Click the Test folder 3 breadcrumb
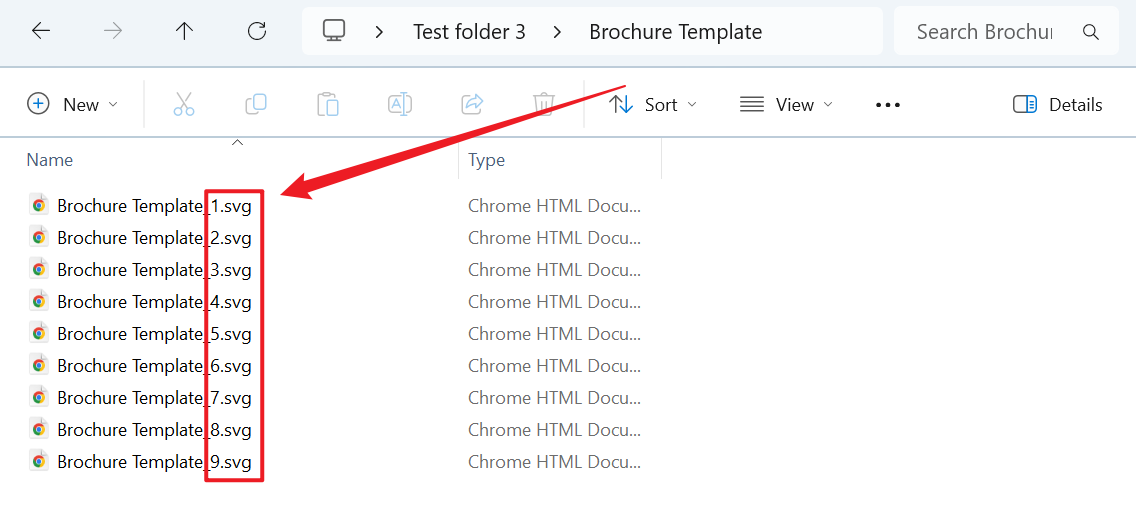 (469, 32)
